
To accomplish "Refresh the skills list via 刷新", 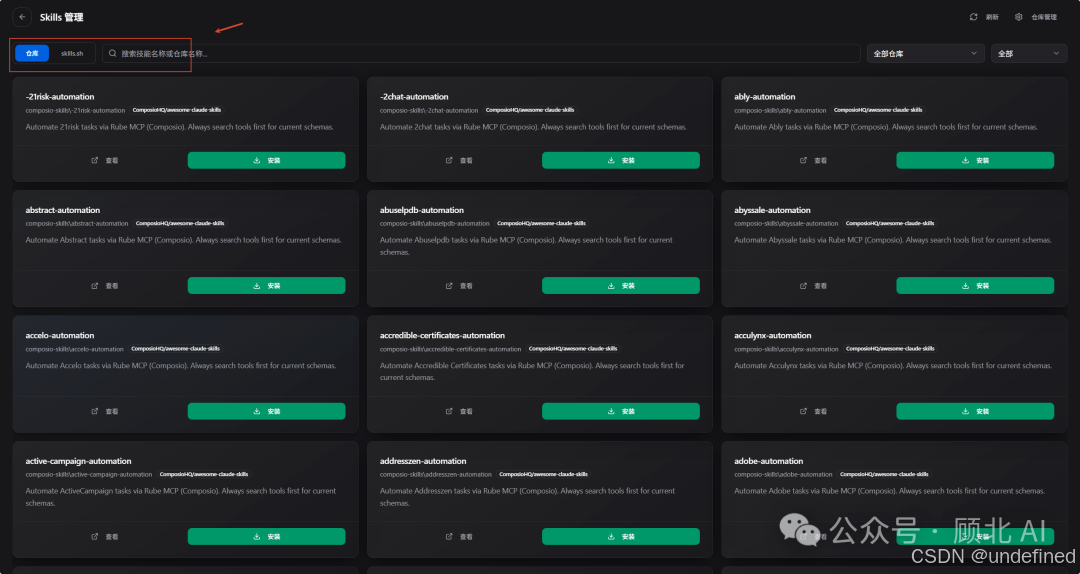I will click(x=984, y=17).
